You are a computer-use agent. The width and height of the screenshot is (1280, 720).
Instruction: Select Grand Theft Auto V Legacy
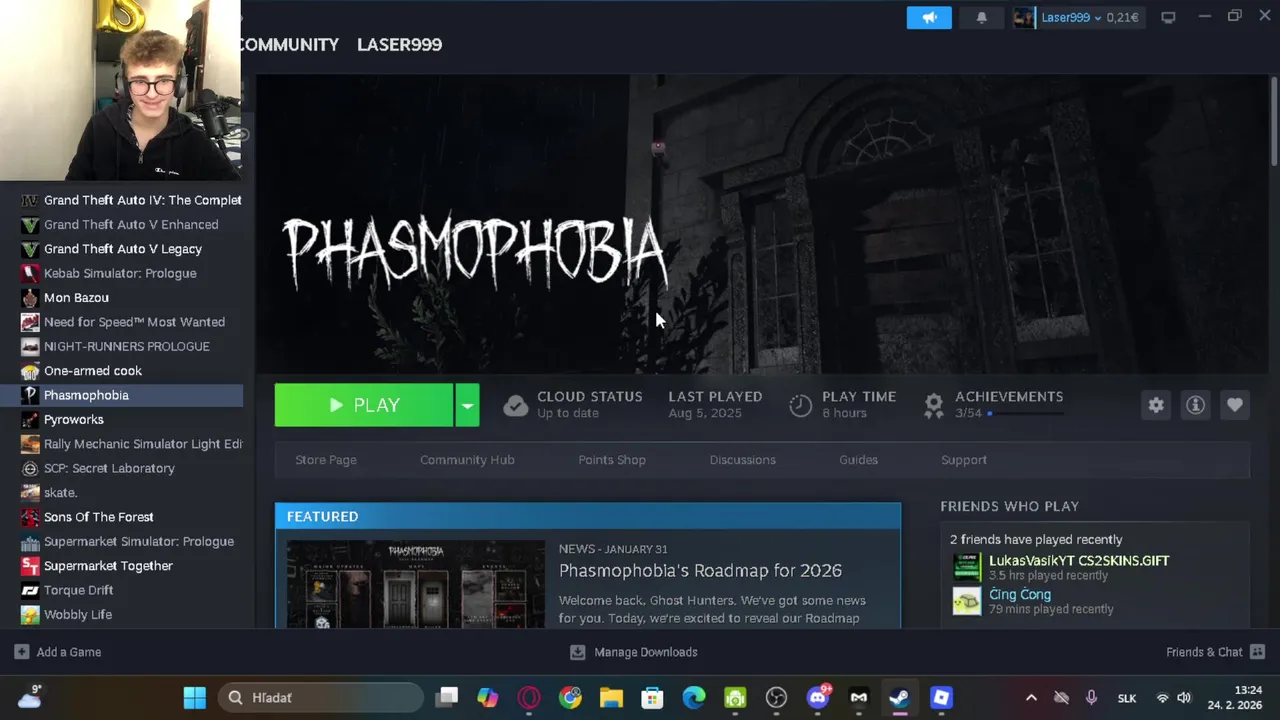(123, 249)
